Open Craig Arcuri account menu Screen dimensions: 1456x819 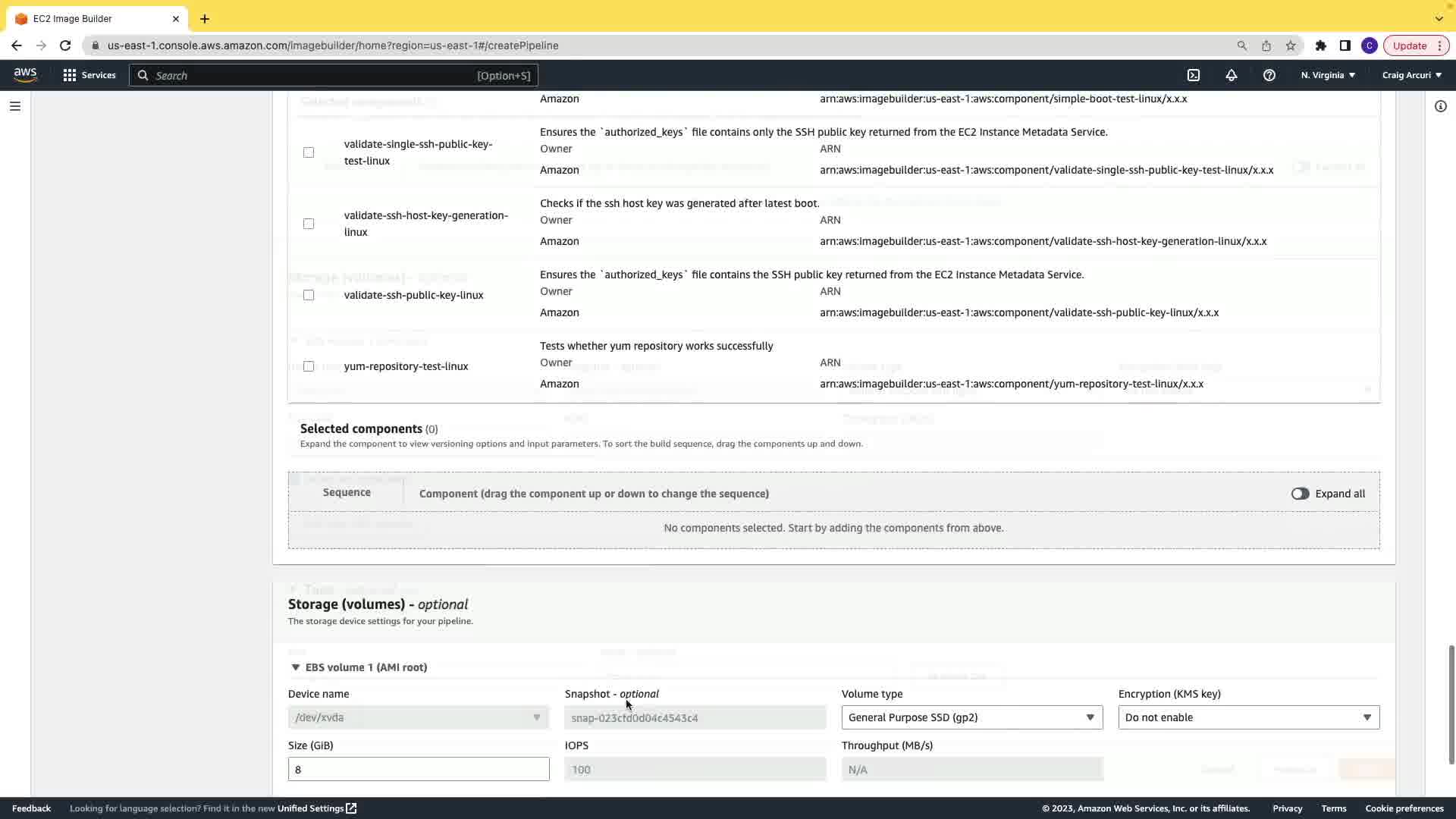(1411, 75)
